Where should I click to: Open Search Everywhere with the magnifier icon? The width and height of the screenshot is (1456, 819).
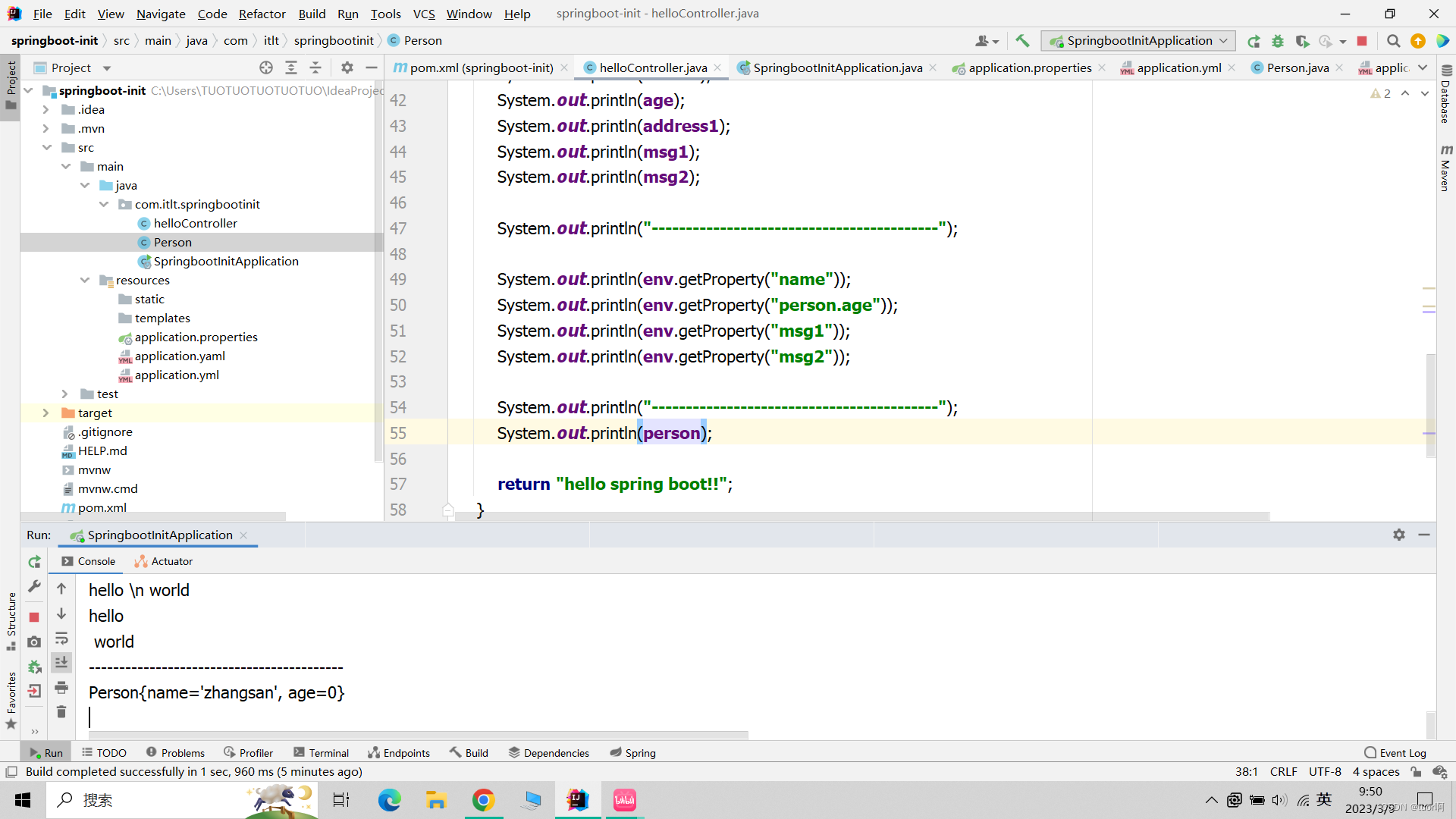1393,41
